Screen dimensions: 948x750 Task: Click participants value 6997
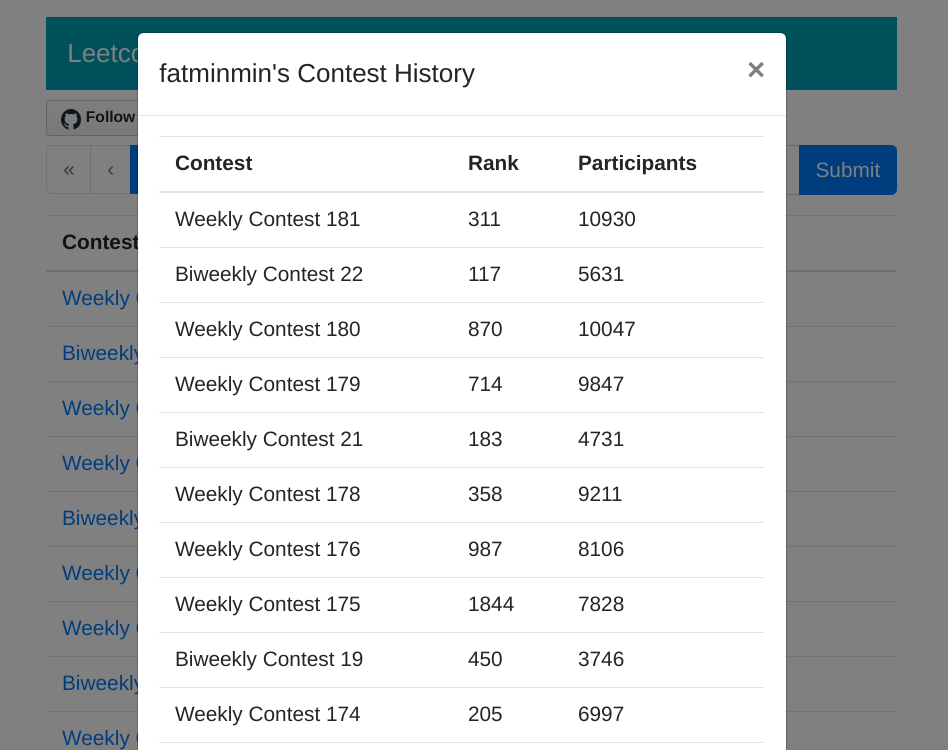pos(600,714)
